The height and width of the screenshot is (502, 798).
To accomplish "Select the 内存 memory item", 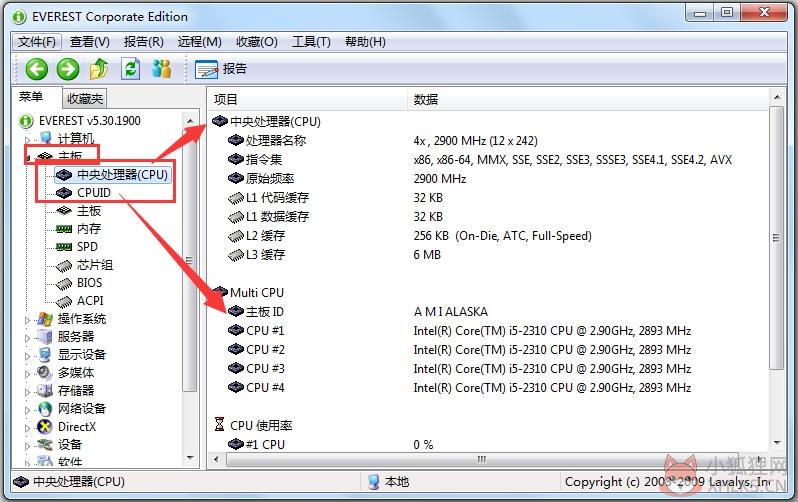I will pyautogui.click(x=89, y=229).
